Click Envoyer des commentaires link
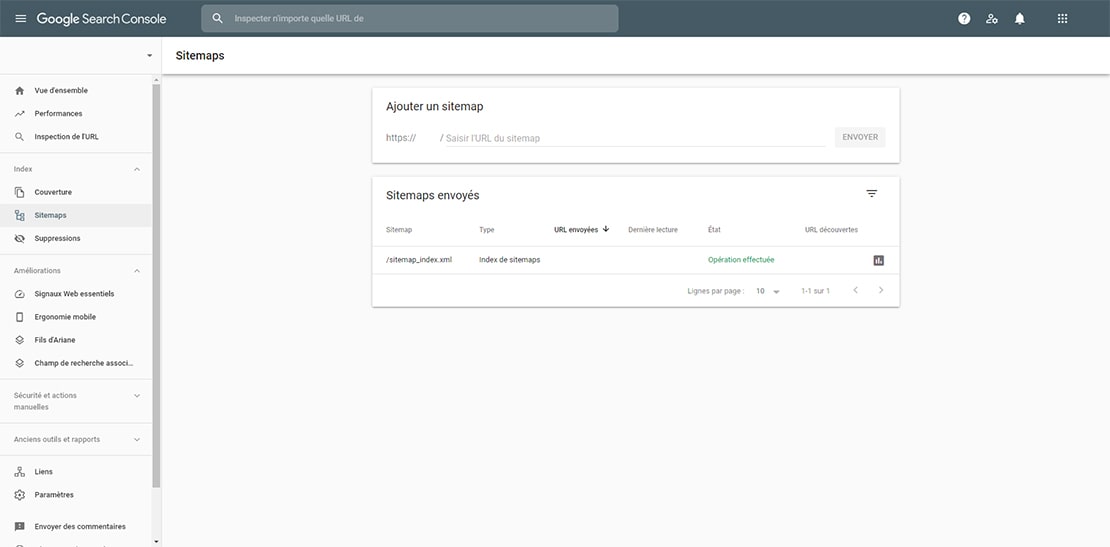The image size is (1110, 547). (x=80, y=526)
